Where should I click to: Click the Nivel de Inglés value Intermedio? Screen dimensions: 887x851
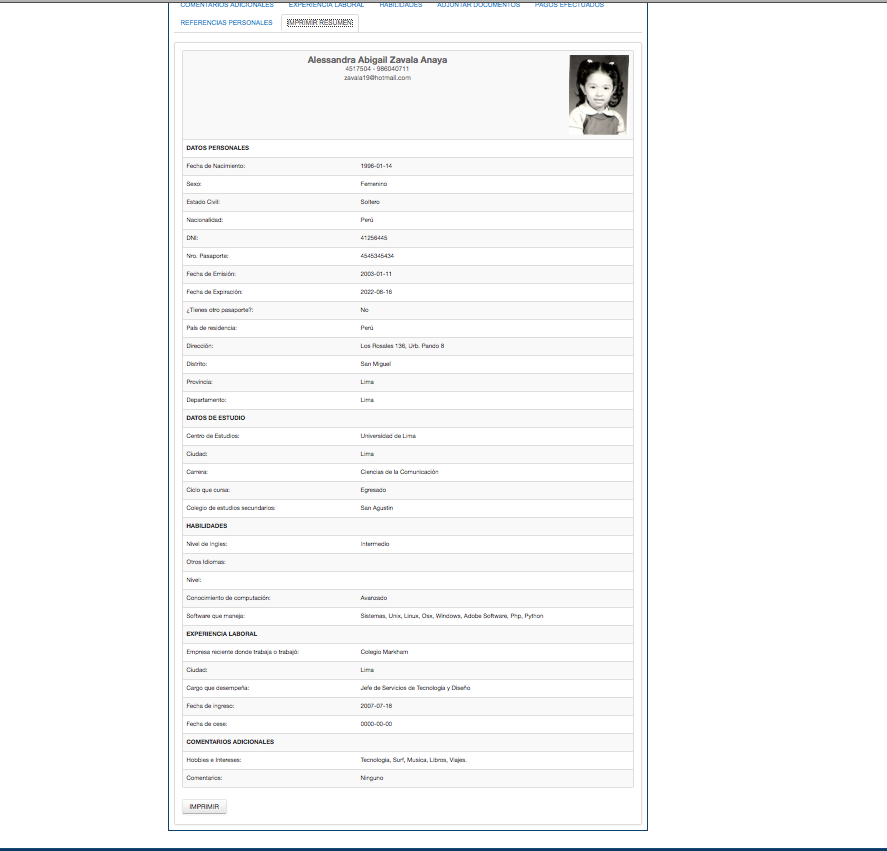[x=375, y=544]
